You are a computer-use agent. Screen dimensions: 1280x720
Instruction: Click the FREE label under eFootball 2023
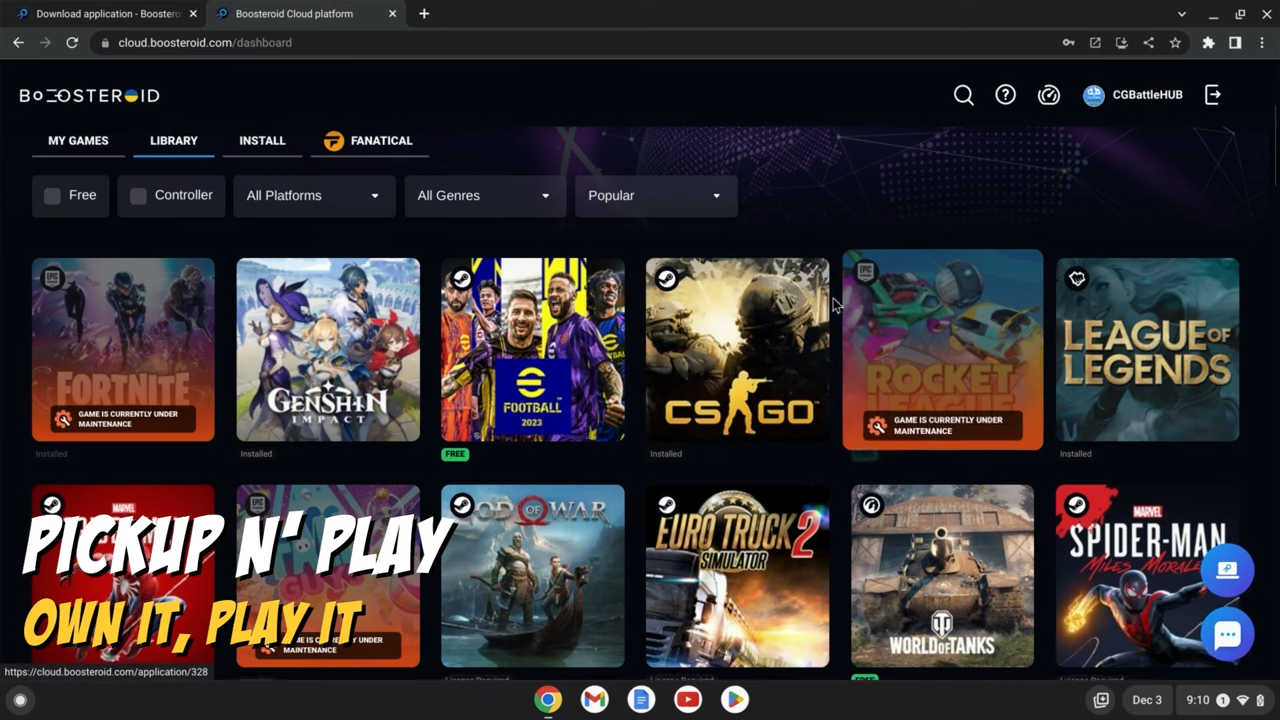(455, 454)
